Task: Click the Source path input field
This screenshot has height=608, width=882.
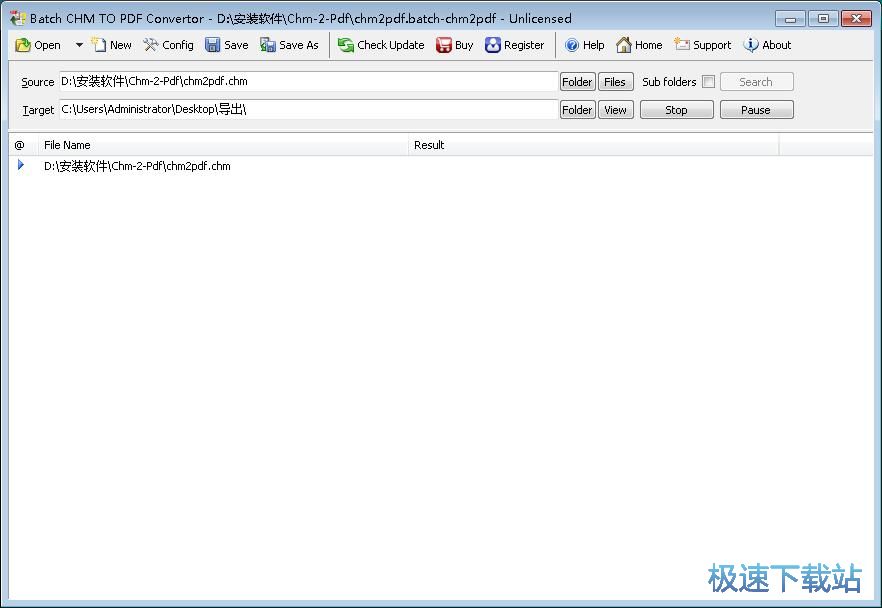Action: click(x=308, y=82)
